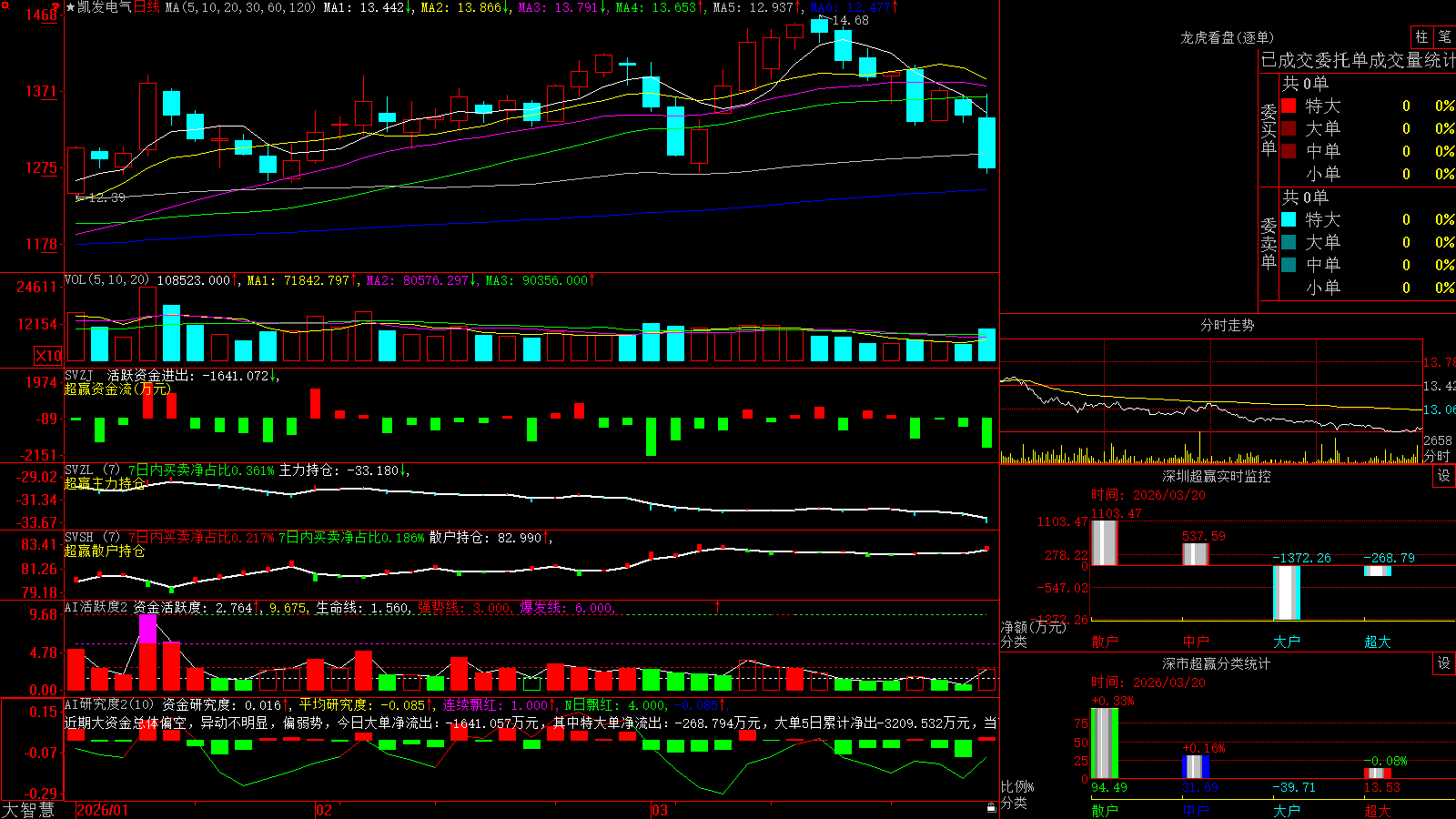The width and height of the screenshot is (1456, 819).
Task: Click the 深圳超赢实时监控 panel title
Action: pos(1217,476)
